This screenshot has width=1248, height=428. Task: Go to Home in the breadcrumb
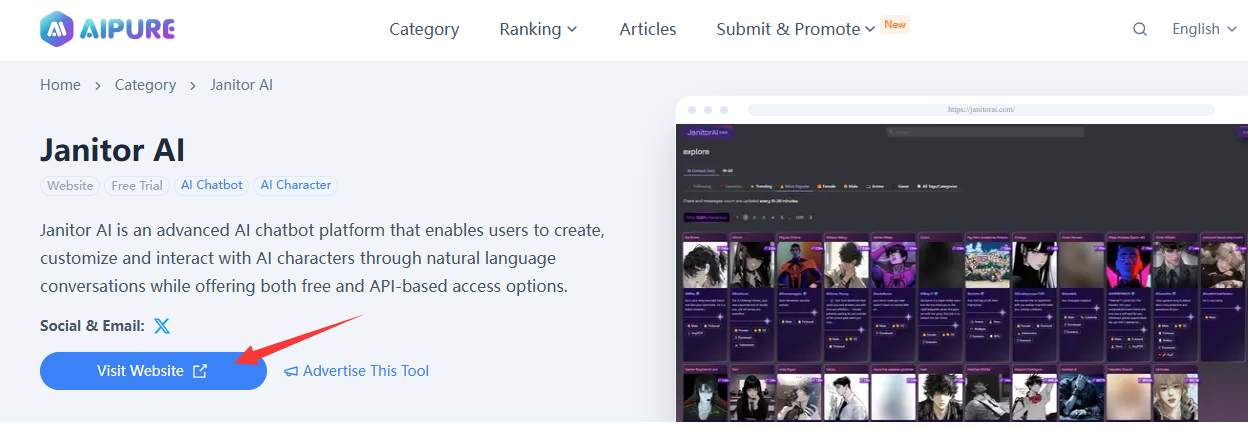point(60,85)
